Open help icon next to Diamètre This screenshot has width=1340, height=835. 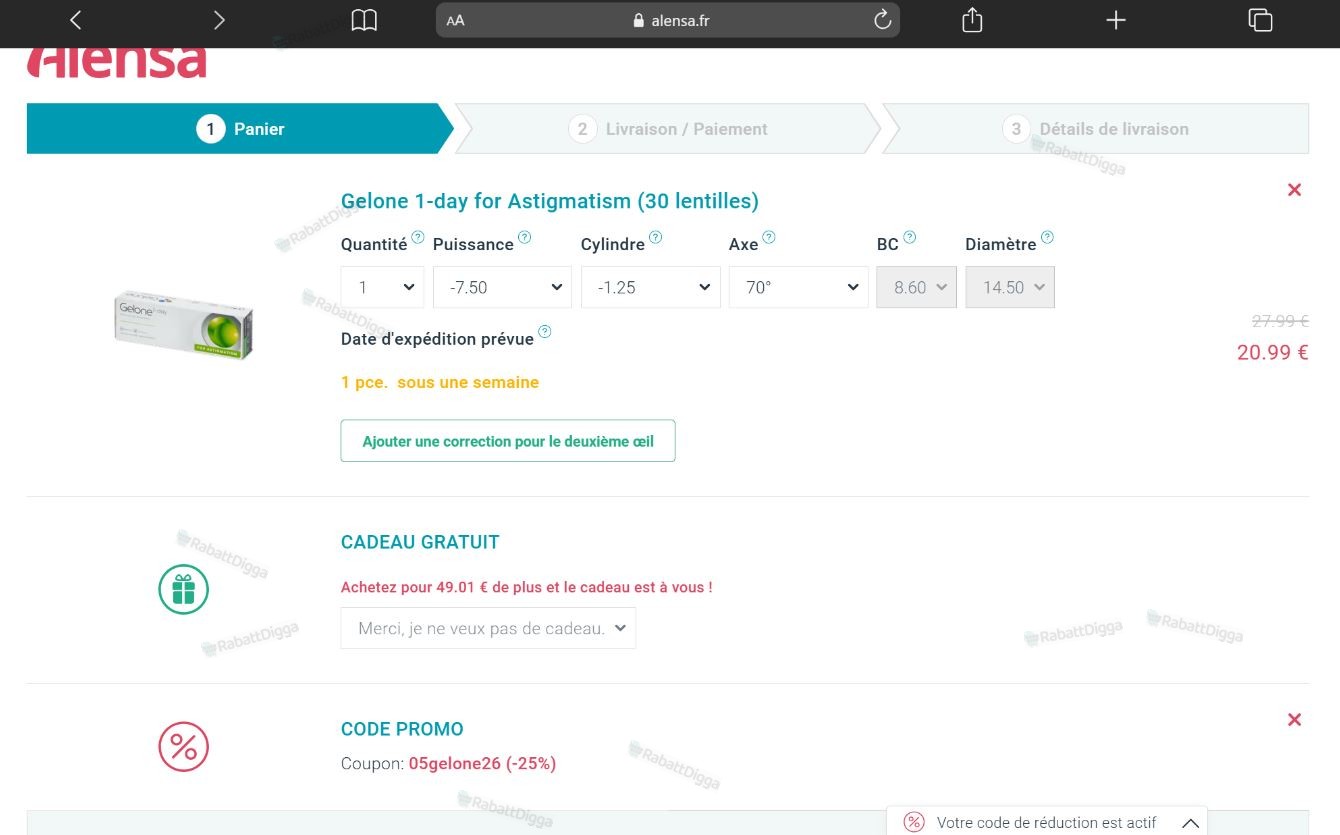1047,238
